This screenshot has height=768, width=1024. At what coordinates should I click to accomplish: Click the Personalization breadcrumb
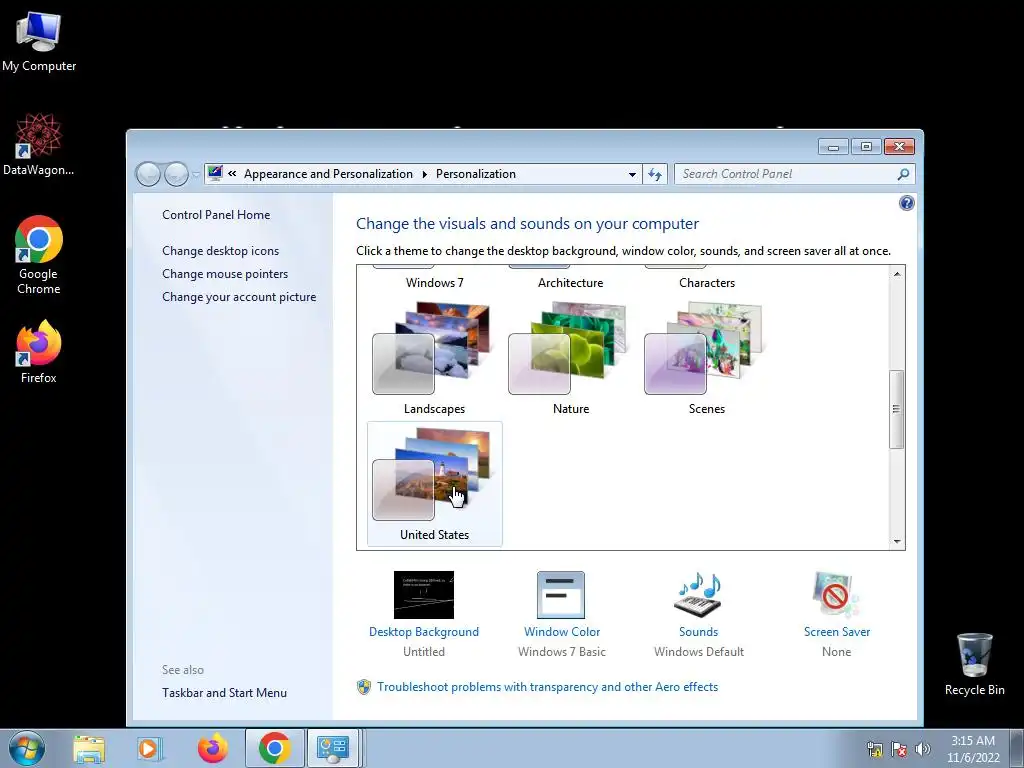tap(475, 174)
